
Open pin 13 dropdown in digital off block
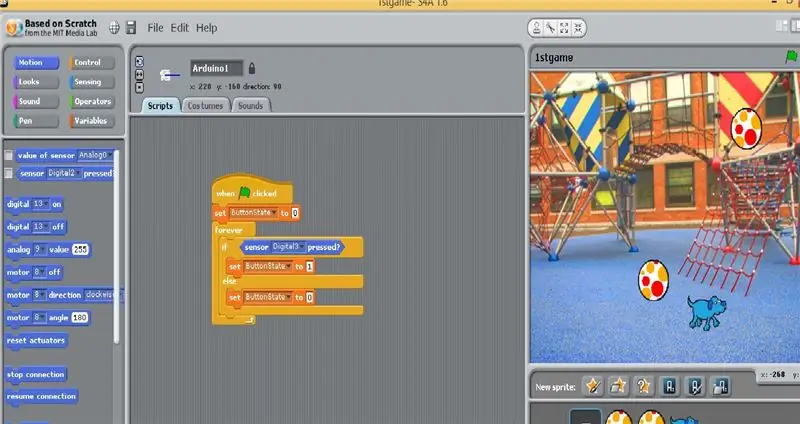41,227
